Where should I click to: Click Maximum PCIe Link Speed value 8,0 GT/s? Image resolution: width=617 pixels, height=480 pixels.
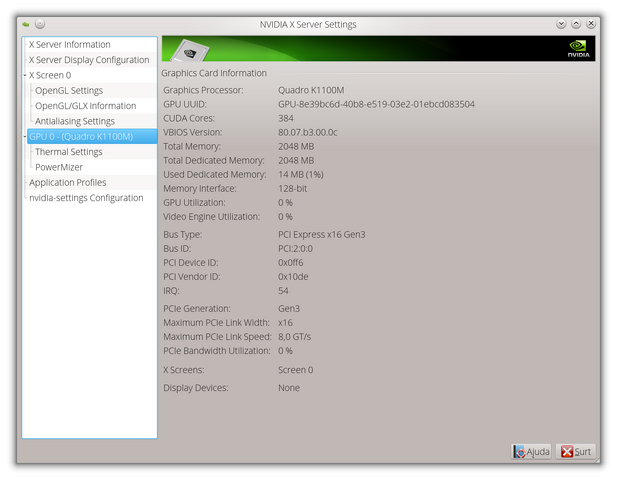click(294, 337)
